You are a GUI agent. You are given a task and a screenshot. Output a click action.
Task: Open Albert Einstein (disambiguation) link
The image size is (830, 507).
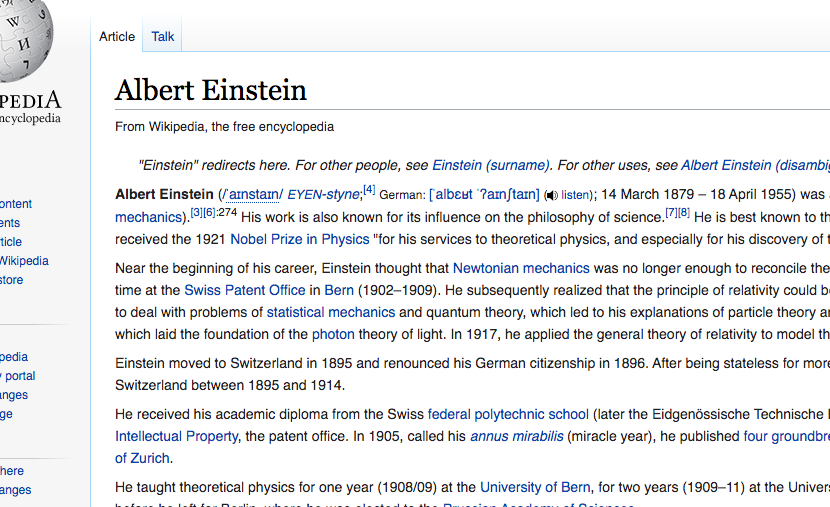(755, 165)
